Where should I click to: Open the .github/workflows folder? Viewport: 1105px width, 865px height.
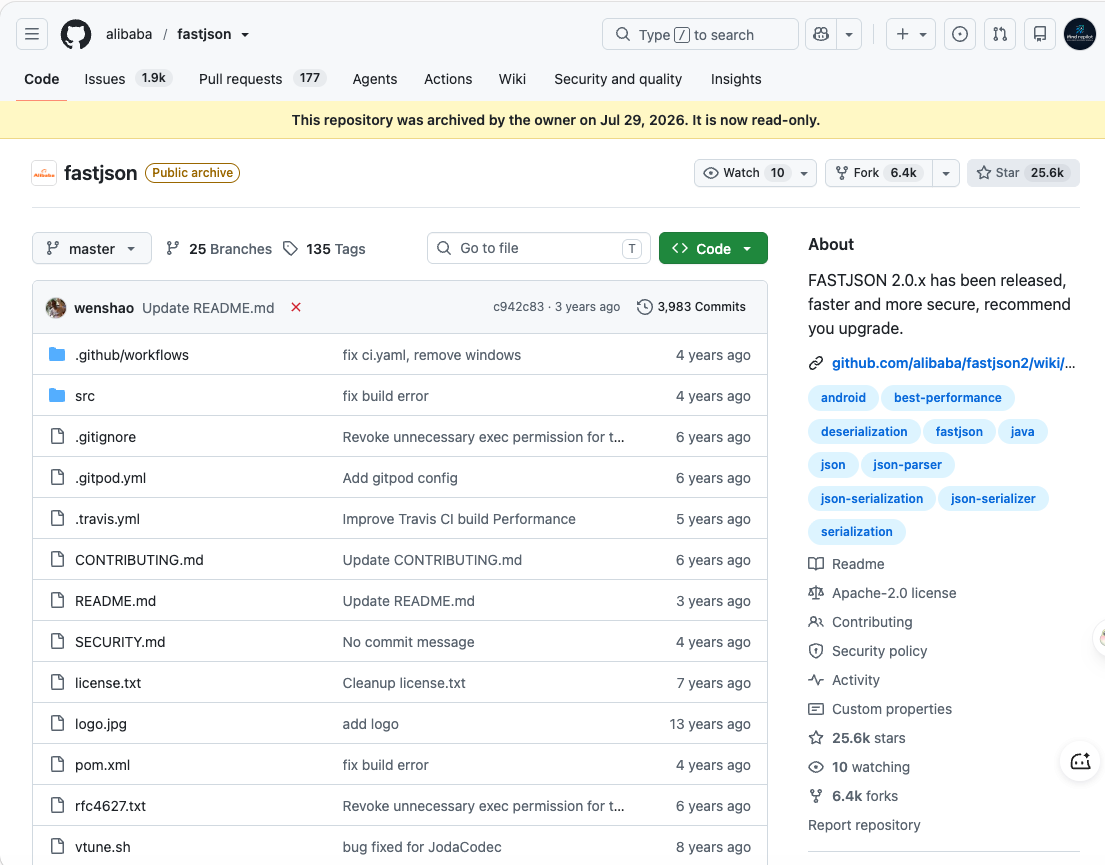click(x=132, y=355)
